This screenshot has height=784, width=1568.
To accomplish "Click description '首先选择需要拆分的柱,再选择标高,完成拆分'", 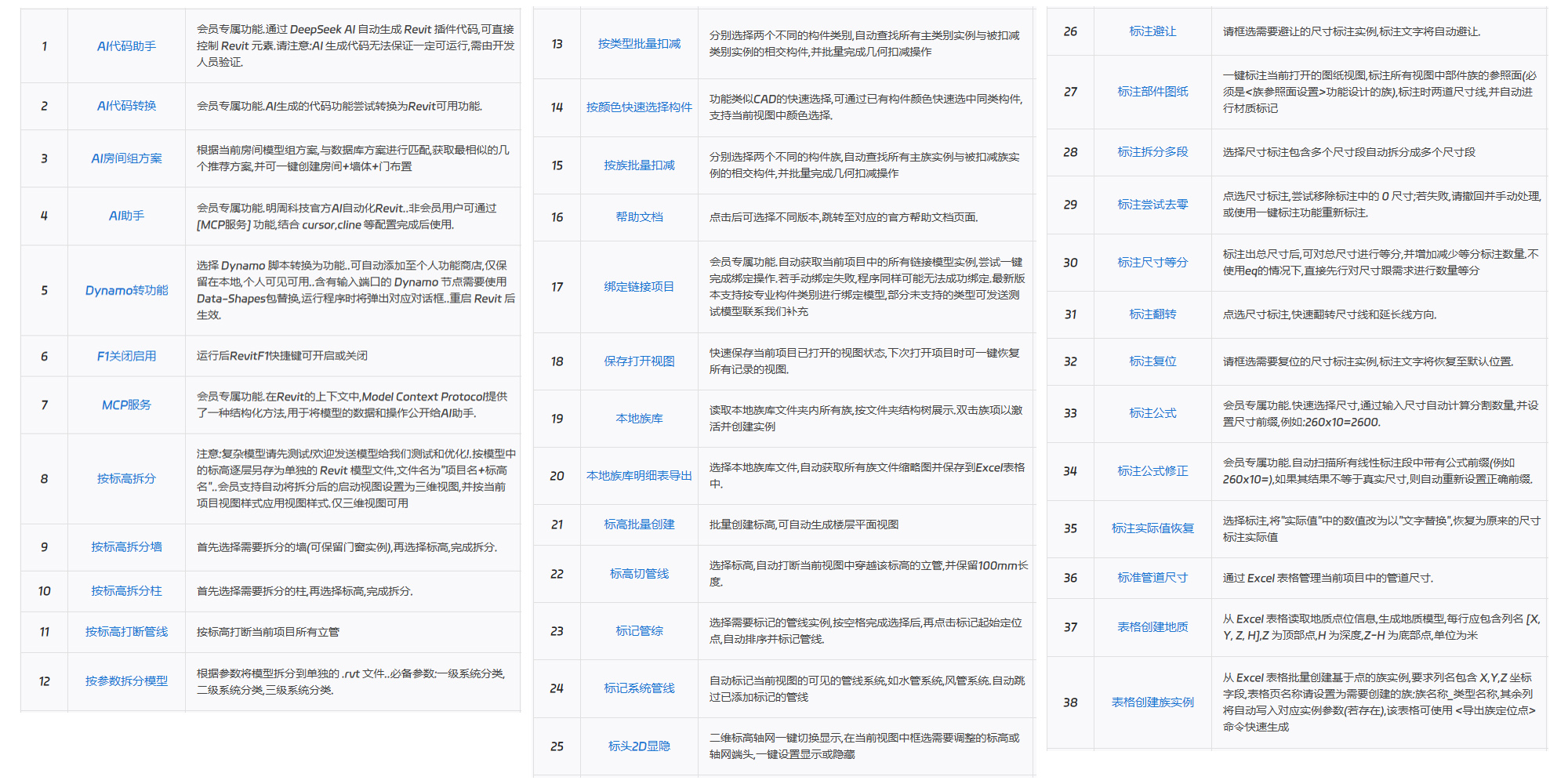I will [x=305, y=590].
